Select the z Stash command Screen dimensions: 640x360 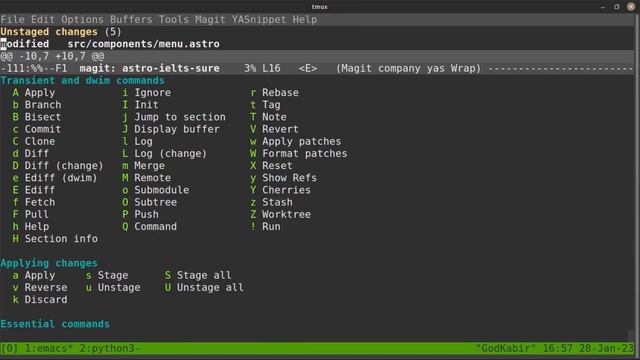point(271,202)
